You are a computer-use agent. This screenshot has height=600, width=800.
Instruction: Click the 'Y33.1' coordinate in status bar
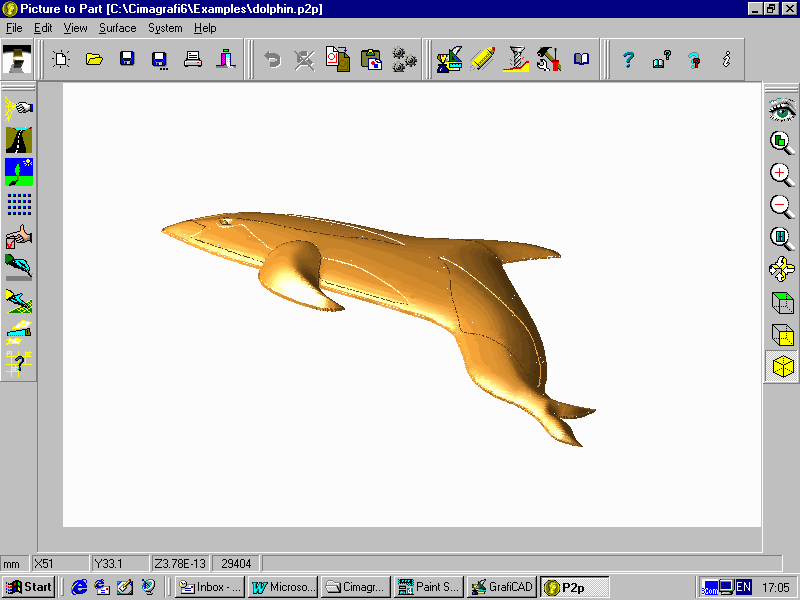click(x=120, y=564)
